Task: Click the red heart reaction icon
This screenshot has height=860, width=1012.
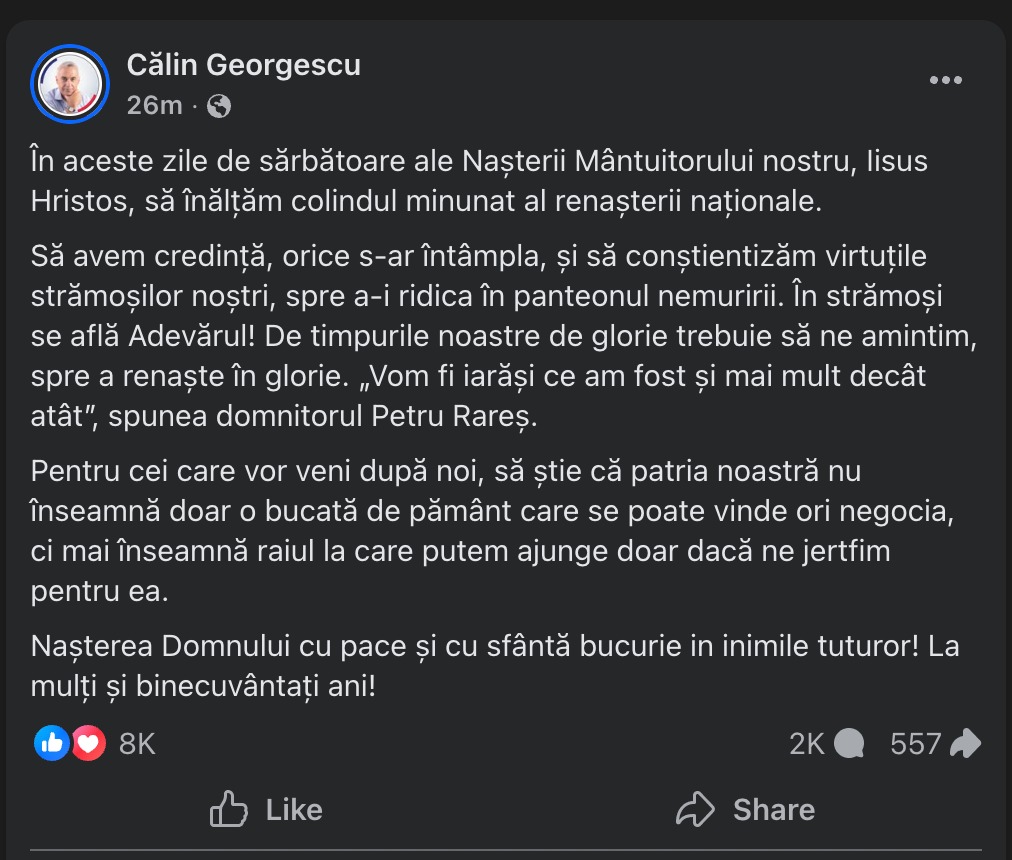Action: (88, 743)
